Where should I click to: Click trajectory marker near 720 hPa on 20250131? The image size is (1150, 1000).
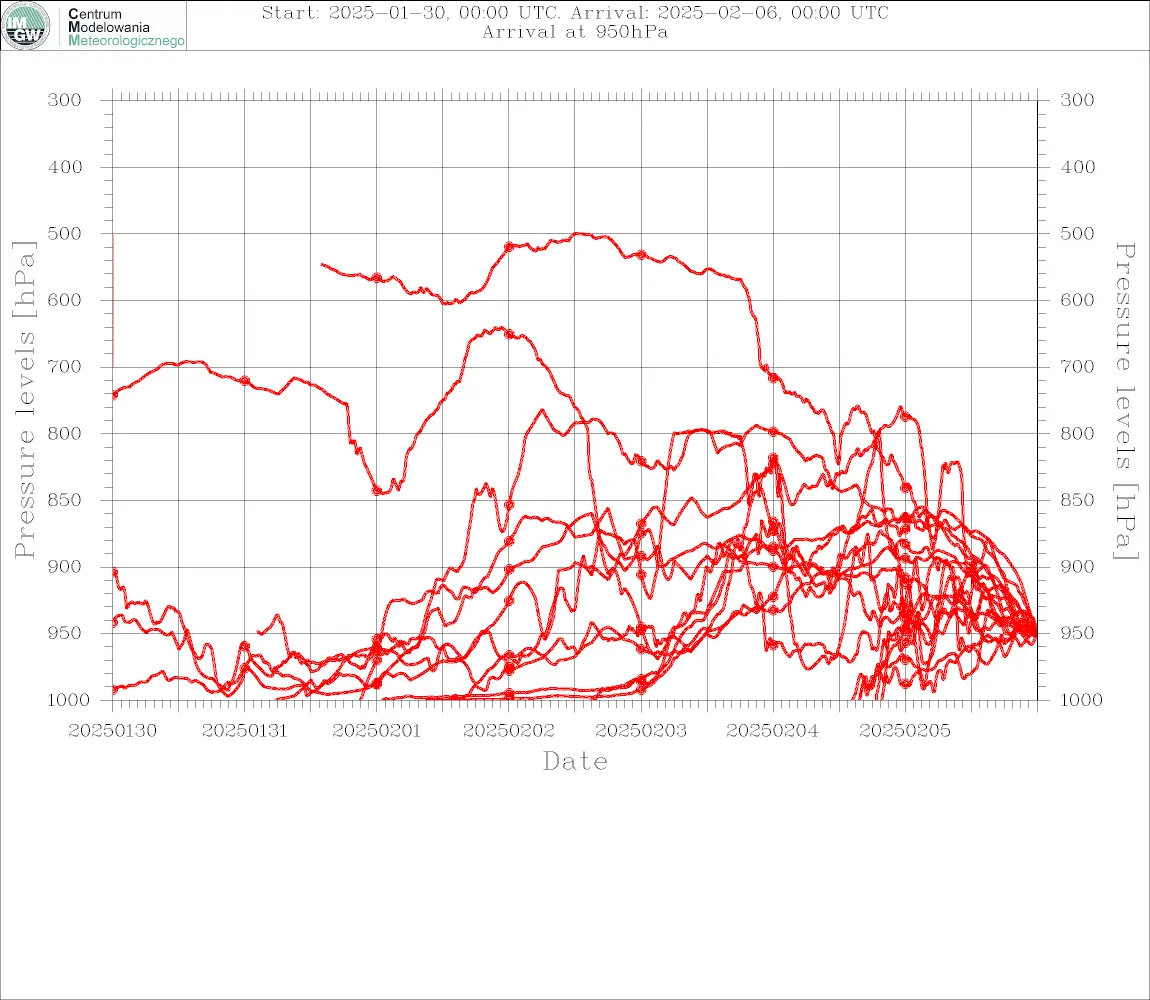[x=245, y=381]
